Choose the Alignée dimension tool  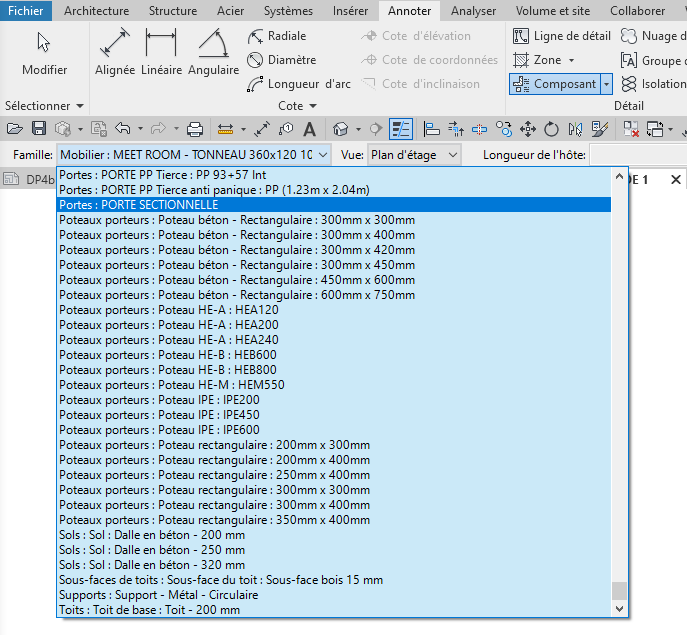[x=115, y=55]
